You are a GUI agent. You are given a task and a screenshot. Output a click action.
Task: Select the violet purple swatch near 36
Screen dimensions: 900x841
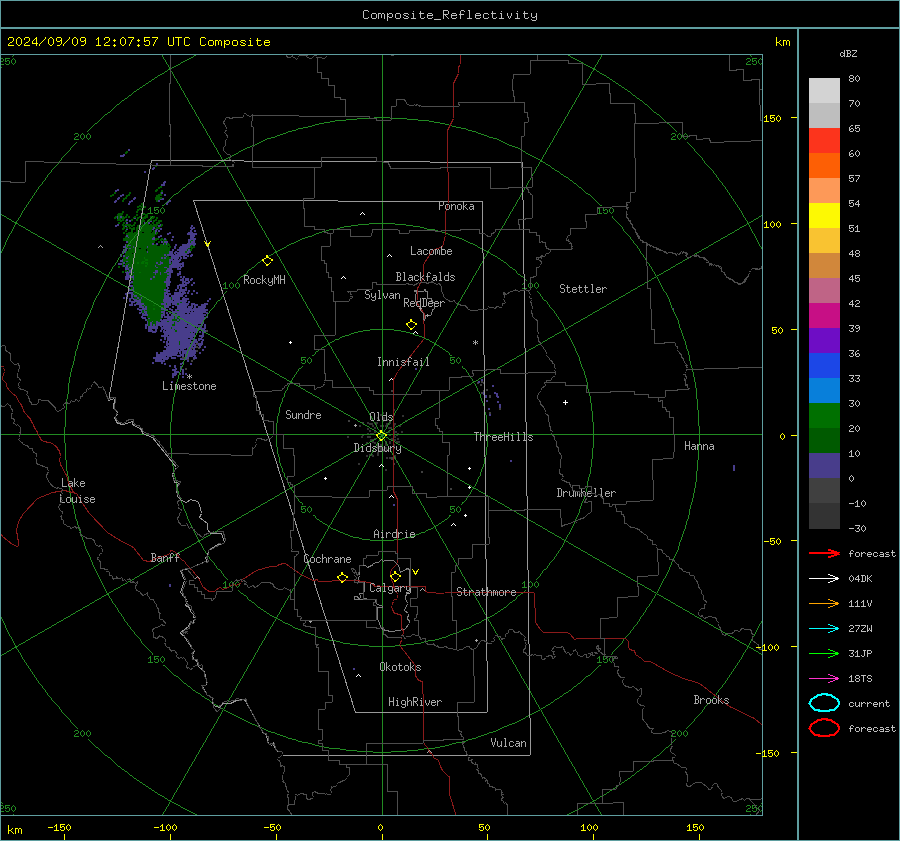pos(824,340)
